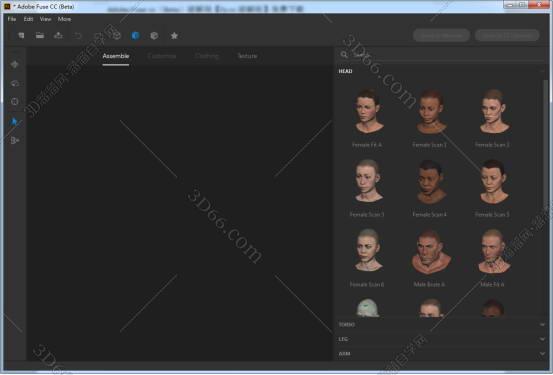Click the cube icon left of star

154,36
